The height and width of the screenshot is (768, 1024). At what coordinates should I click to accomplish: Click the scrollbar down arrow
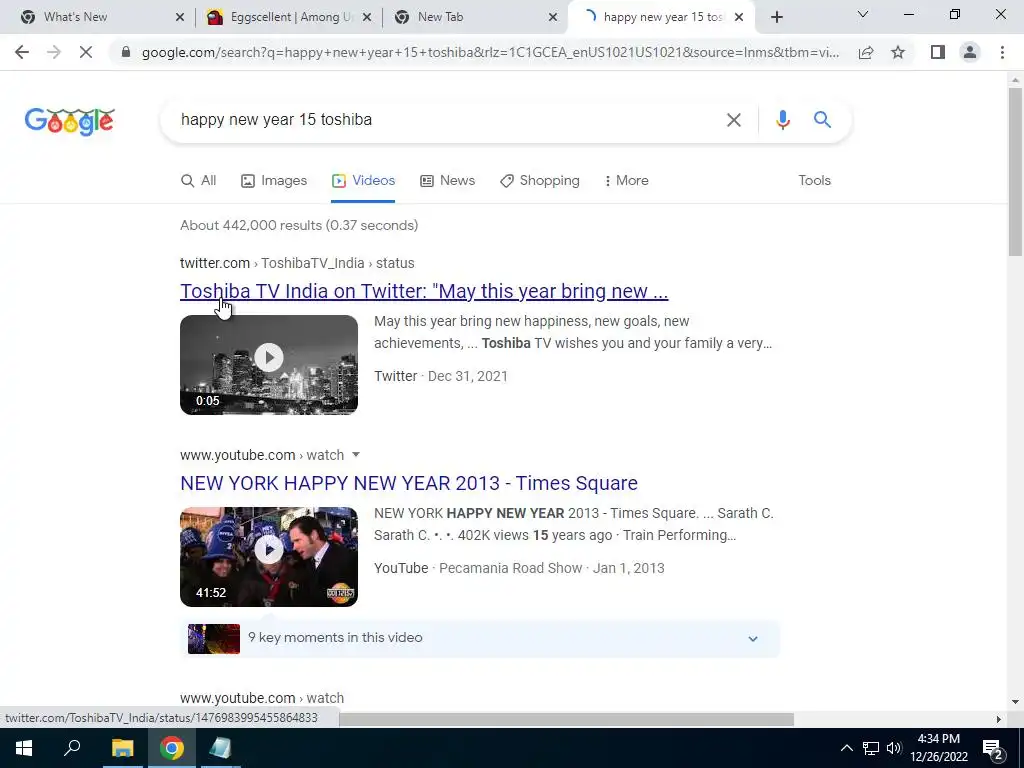pos(1015,702)
